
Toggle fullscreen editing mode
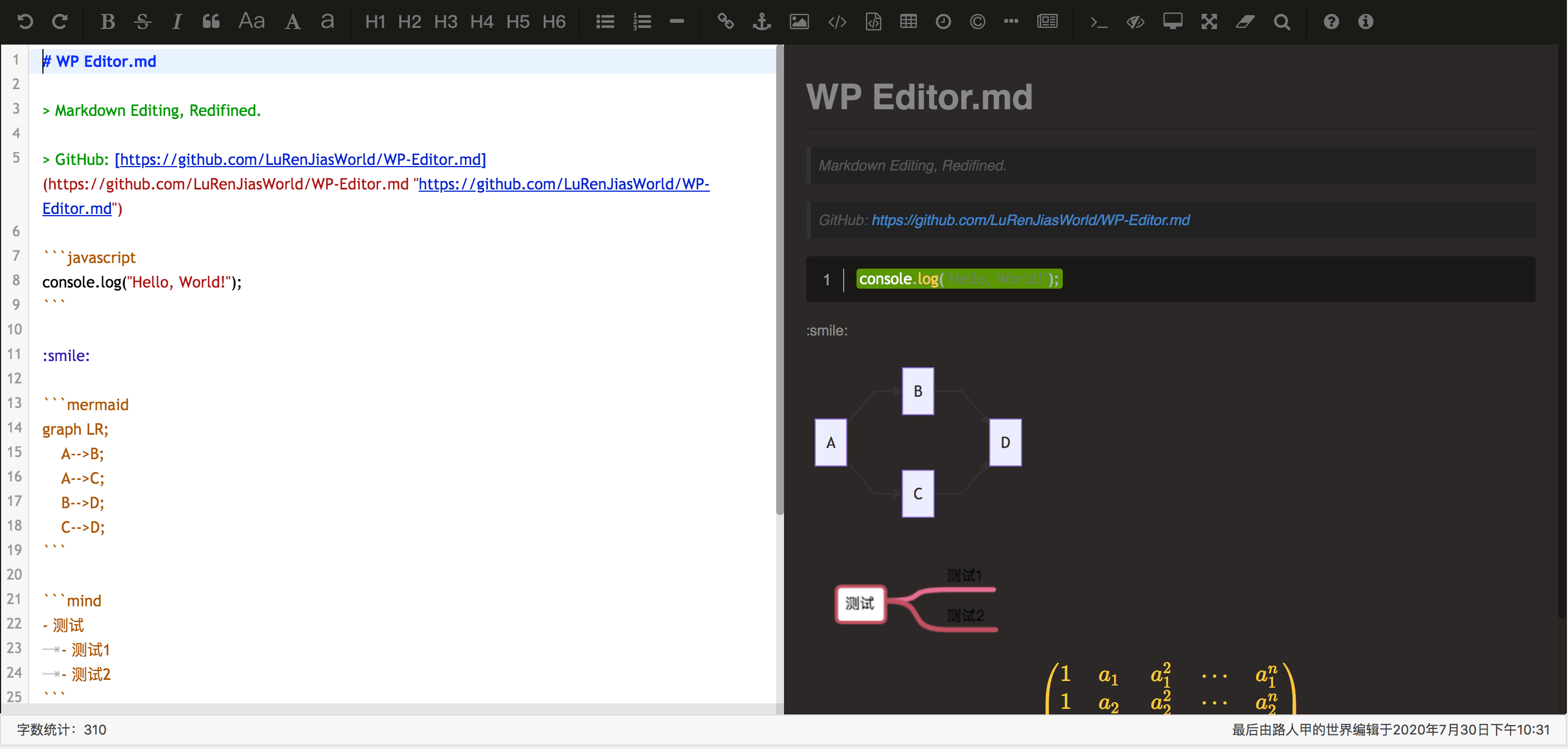1209,22
